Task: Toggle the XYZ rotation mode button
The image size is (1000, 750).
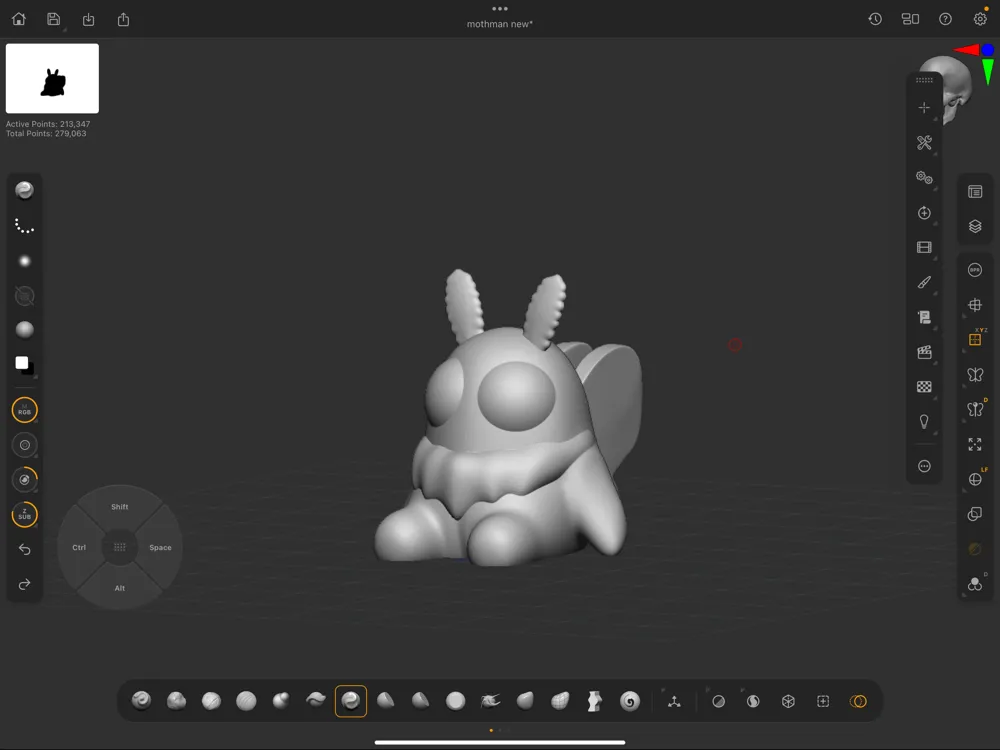Action: (x=975, y=340)
